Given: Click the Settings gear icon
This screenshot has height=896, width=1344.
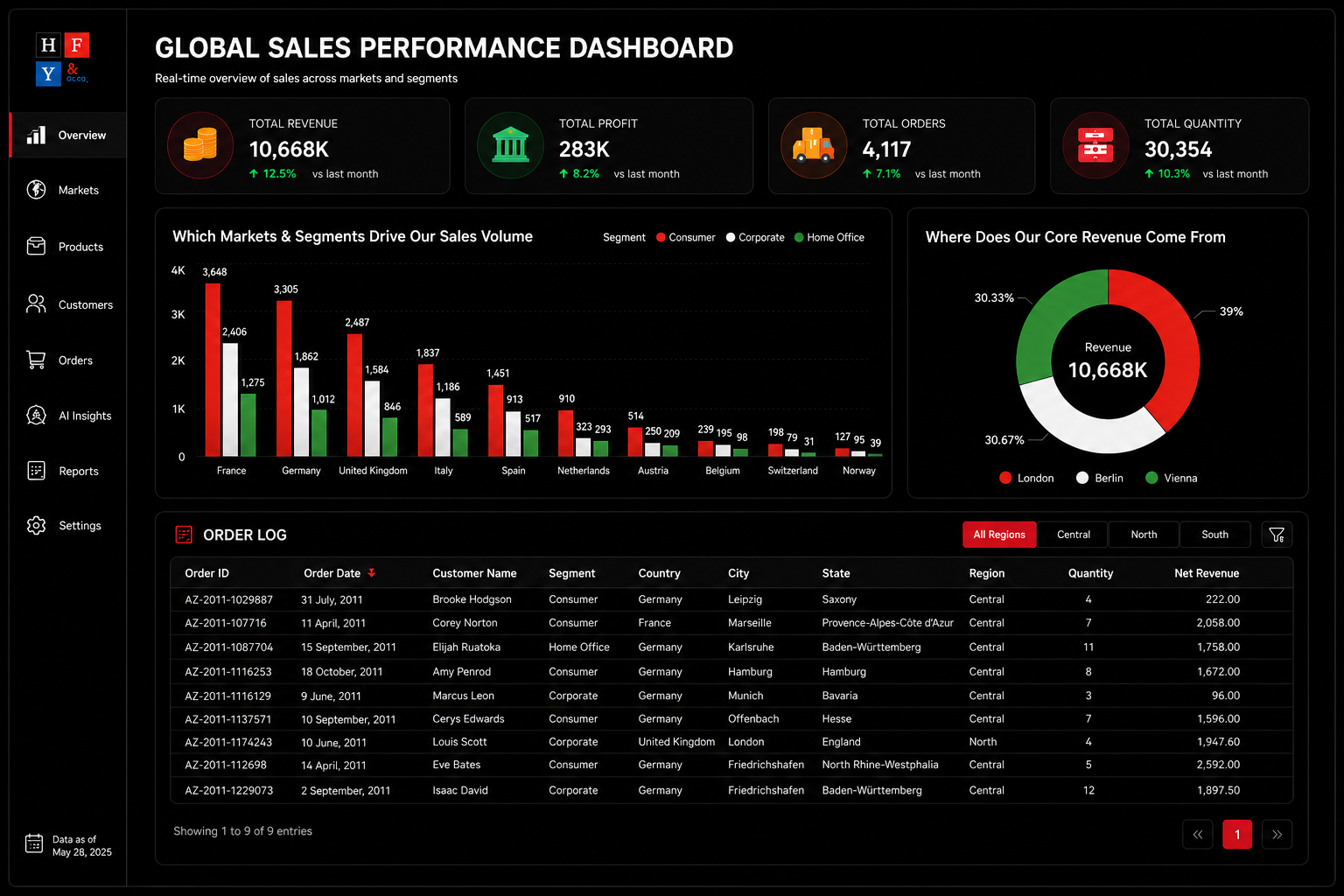Looking at the screenshot, I should [36, 525].
